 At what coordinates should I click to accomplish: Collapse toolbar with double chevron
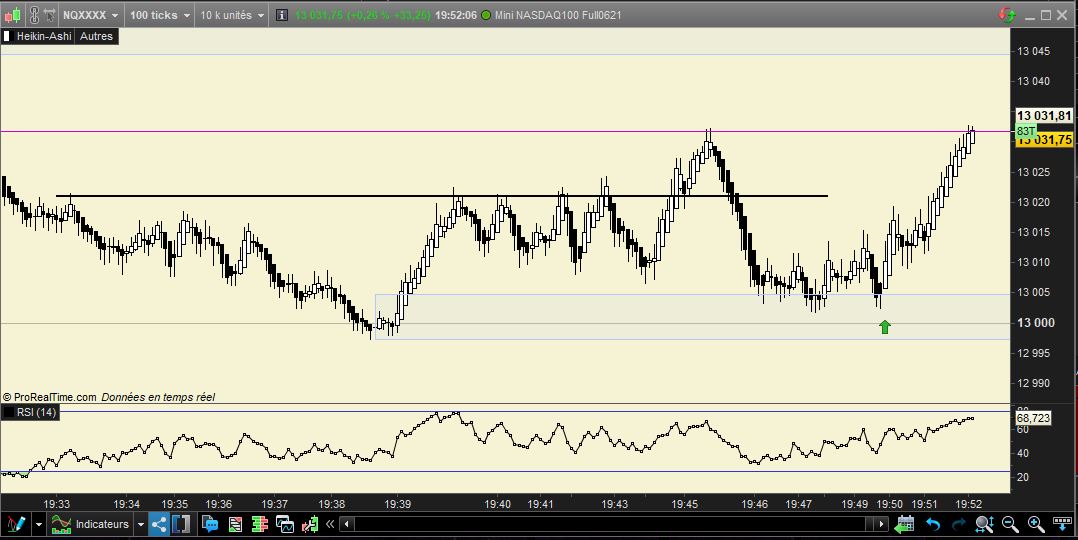(330, 524)
